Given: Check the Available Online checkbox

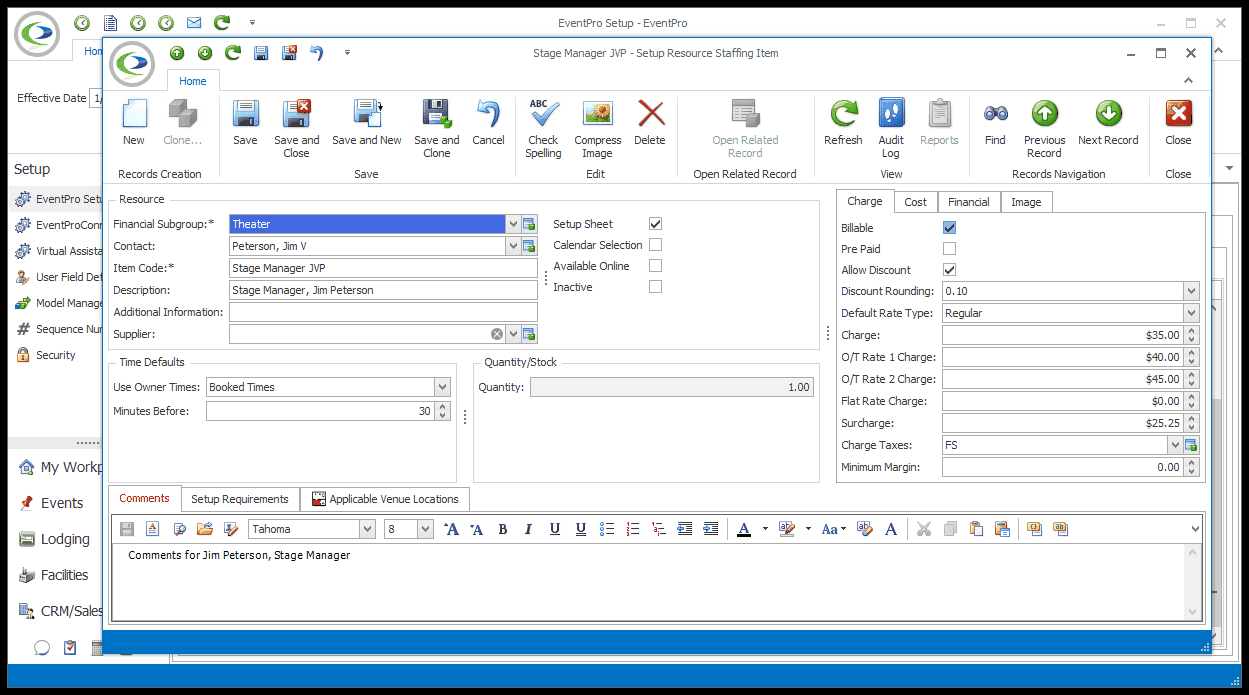Looking at the screenshot, I should point(655,266).
